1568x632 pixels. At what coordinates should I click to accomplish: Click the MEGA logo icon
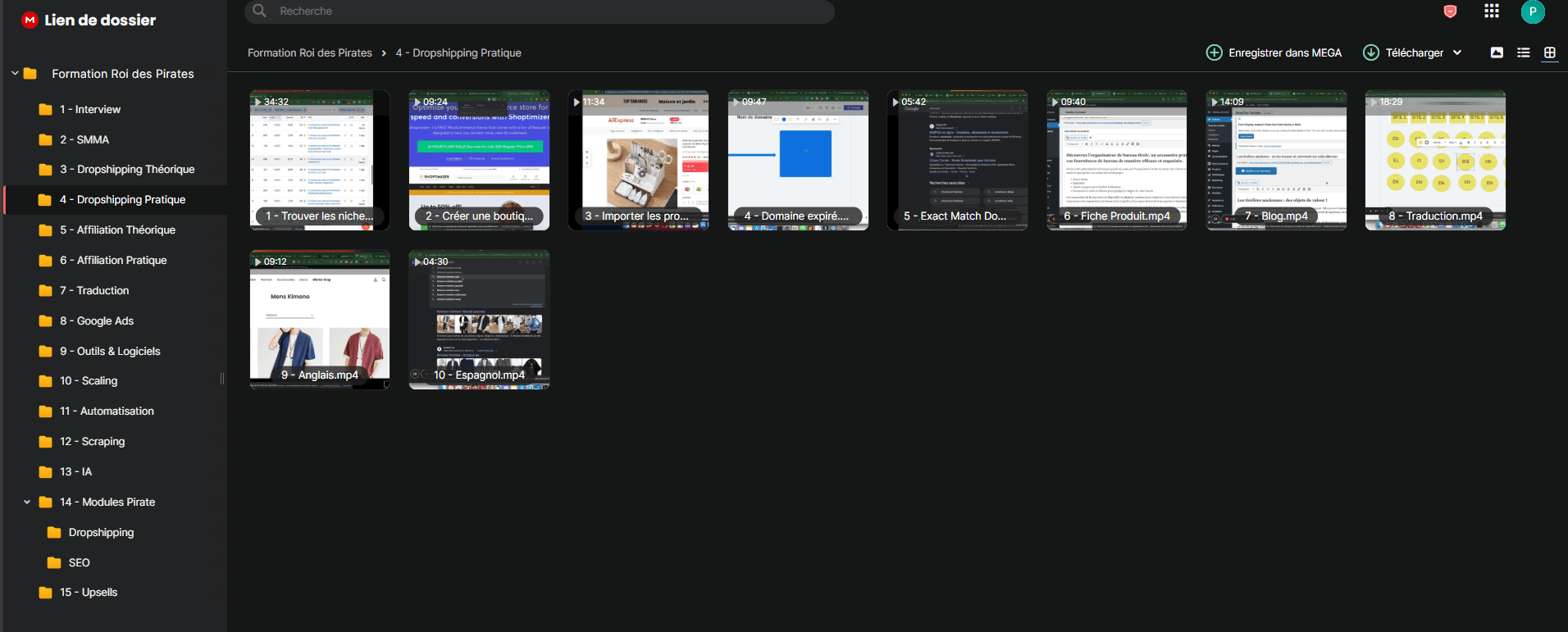(30, 20)
